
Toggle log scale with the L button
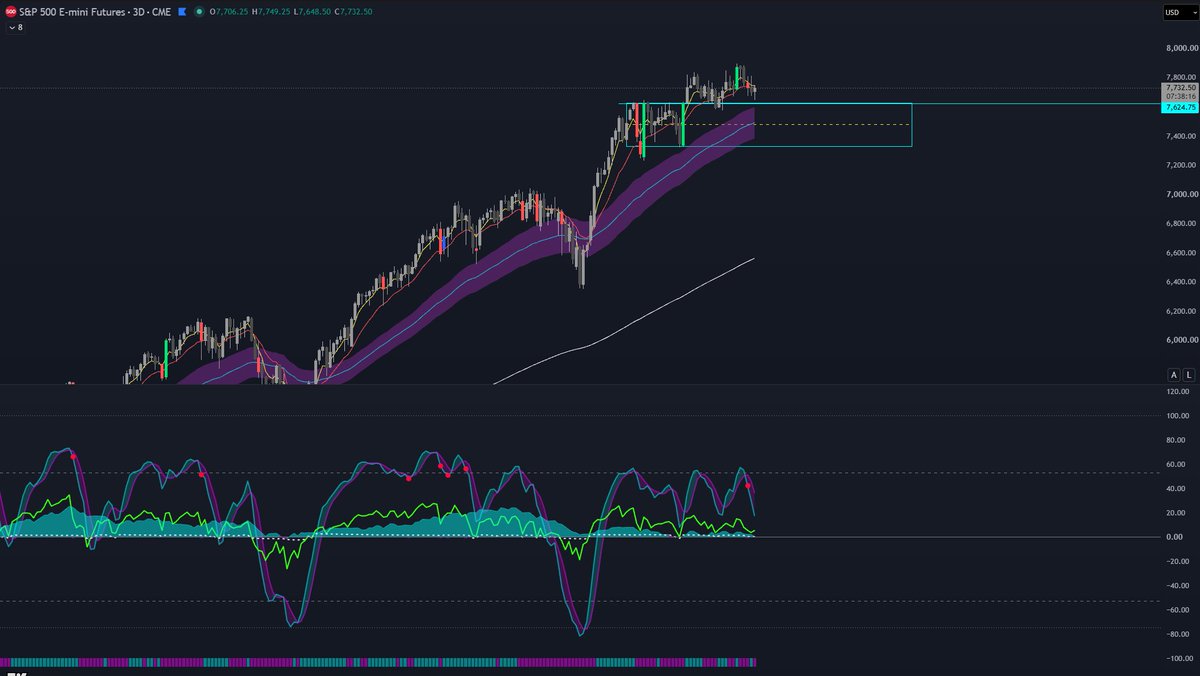click(x=1188, y=375)
